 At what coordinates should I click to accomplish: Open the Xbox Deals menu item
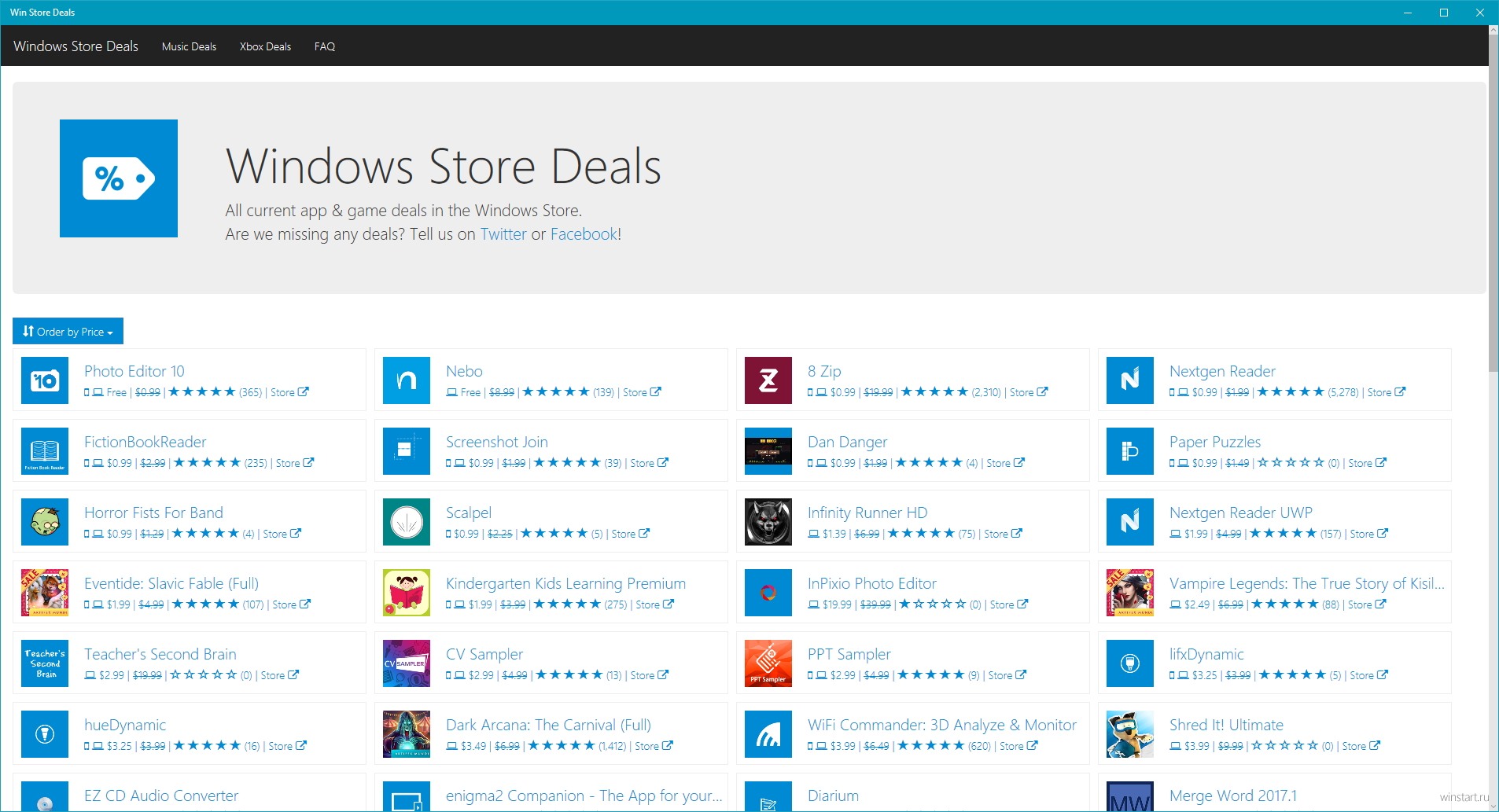coord(265,46)
